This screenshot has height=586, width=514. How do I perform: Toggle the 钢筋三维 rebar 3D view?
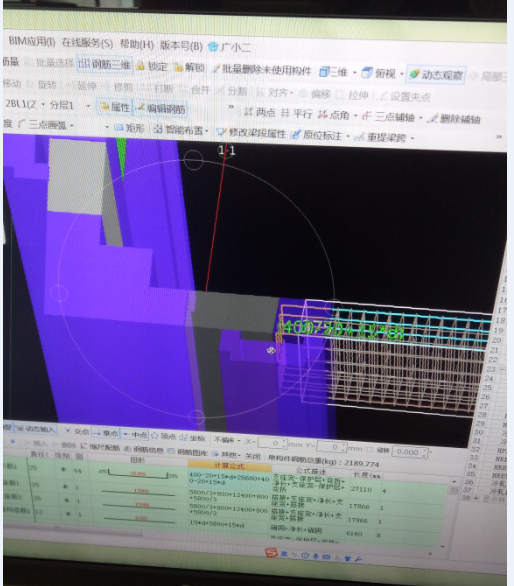tap(105, 65)
